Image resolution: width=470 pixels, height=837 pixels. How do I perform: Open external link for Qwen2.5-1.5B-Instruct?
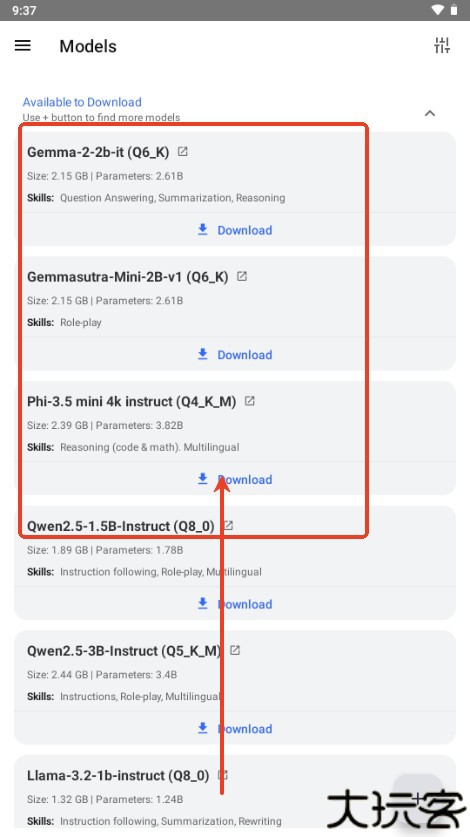228,526
